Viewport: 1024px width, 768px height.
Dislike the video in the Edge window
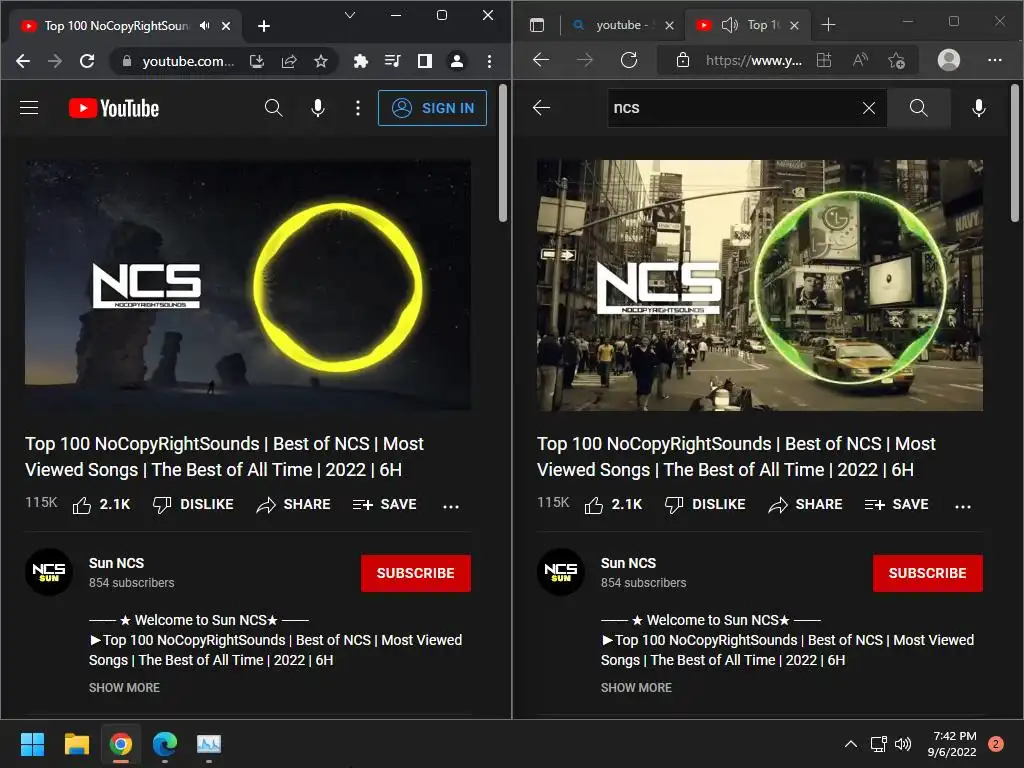point(705,504)
